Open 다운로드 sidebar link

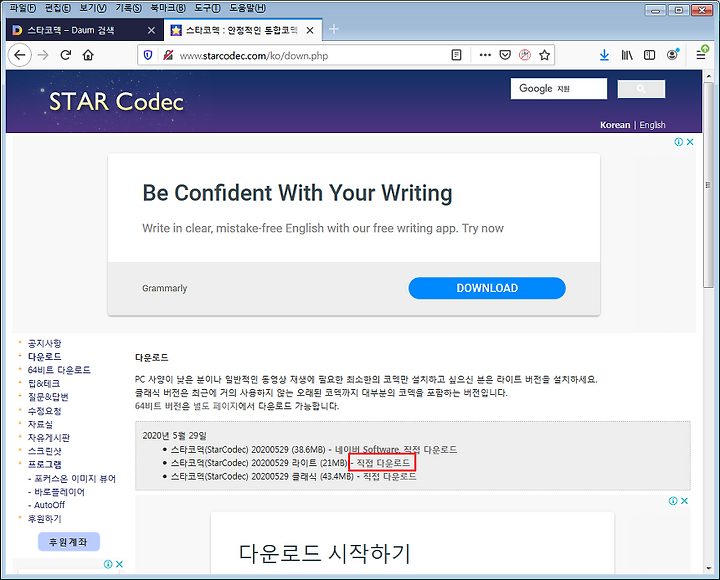(x=44, y=357)
